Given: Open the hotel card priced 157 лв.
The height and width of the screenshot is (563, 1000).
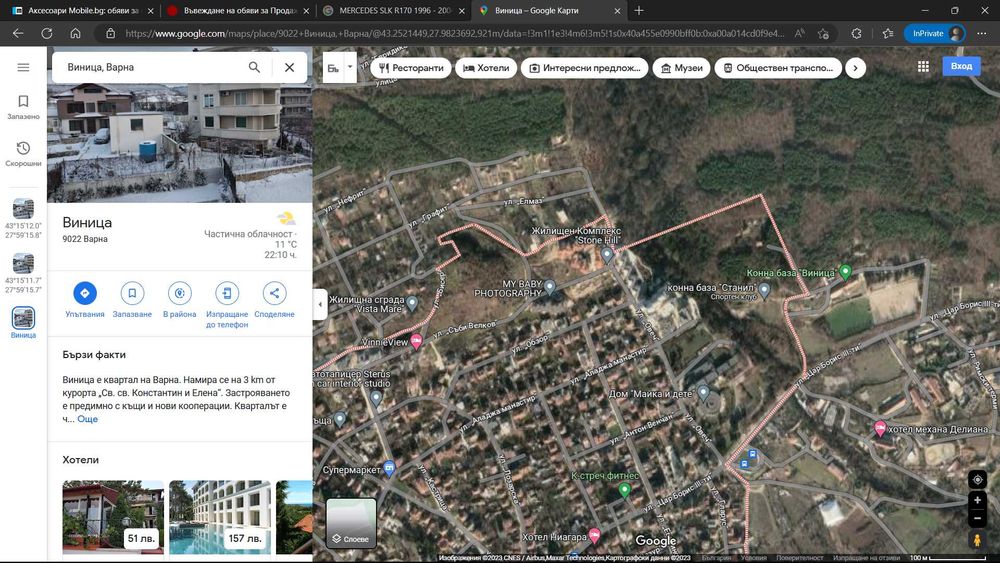Looking at the screenshot, I should pos(220,517).
